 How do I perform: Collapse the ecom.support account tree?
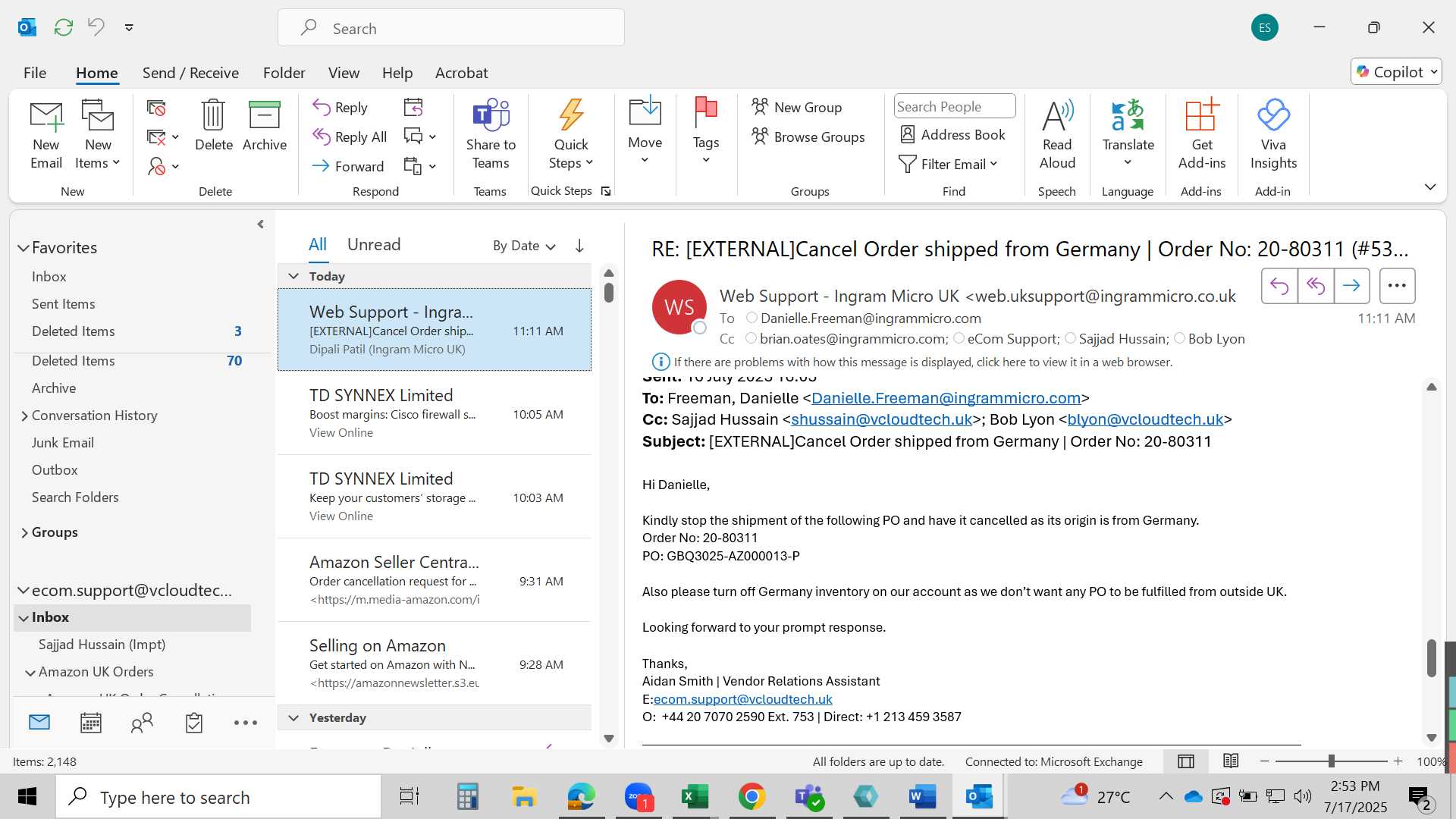24,590
